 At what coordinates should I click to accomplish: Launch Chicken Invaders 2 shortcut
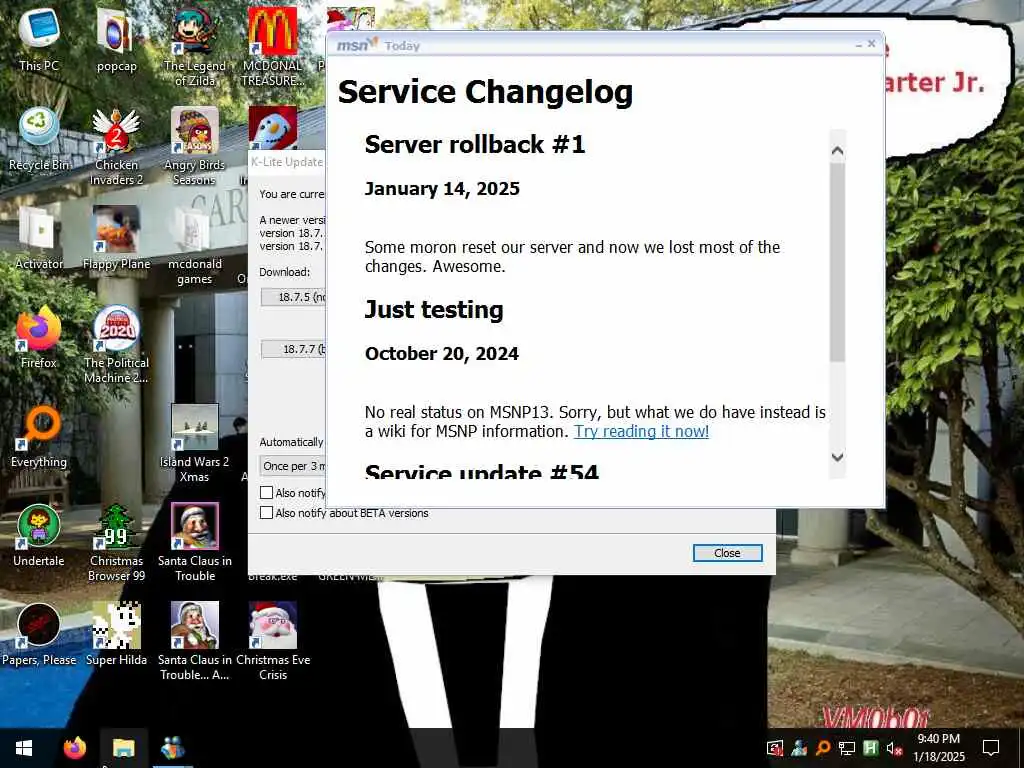(x=116, y=146)
